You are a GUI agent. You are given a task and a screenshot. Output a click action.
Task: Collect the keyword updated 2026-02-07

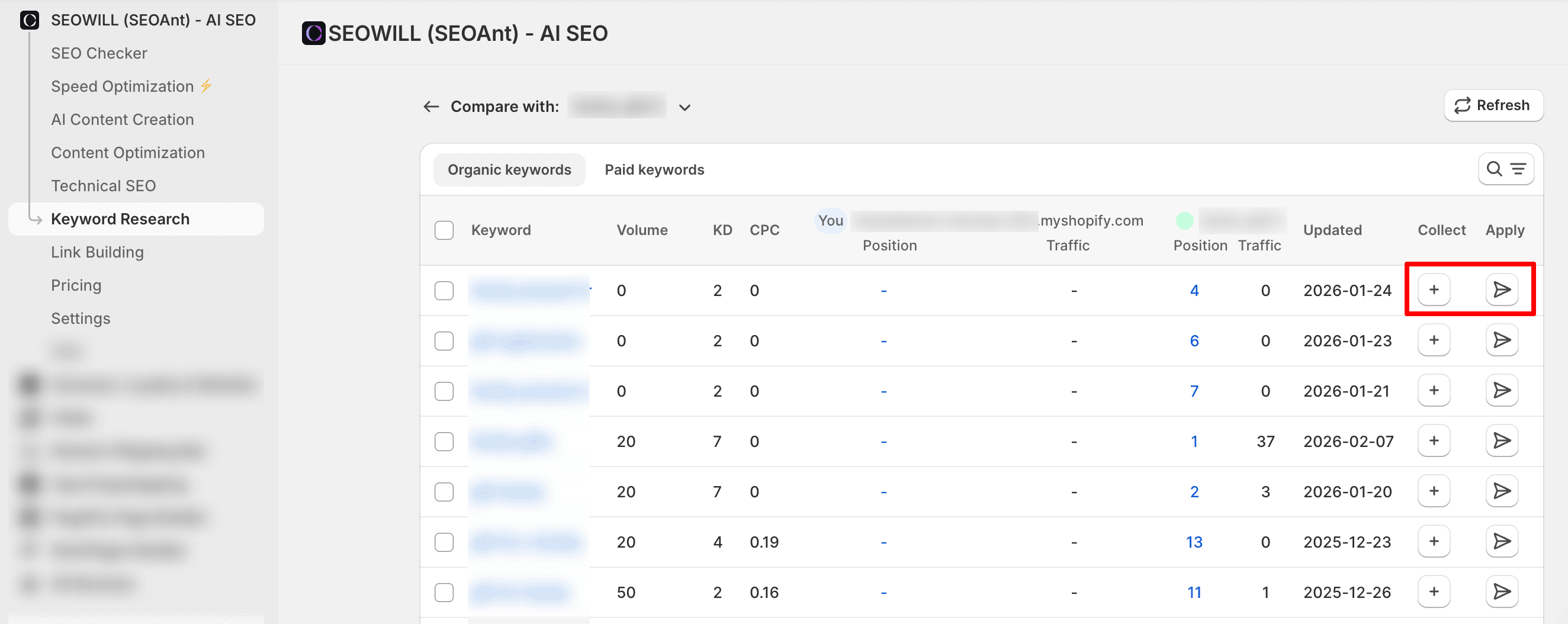(1433, 440)
